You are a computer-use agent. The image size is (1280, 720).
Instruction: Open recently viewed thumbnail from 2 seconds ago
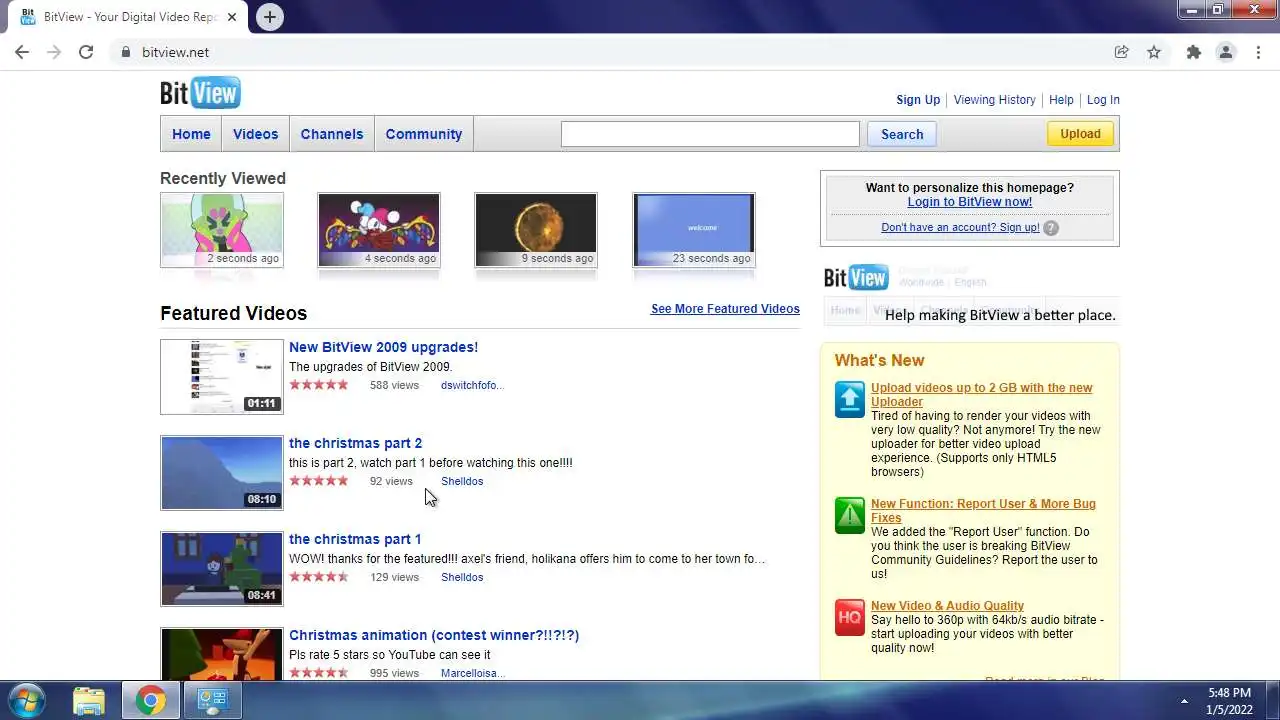click(222, 230)
